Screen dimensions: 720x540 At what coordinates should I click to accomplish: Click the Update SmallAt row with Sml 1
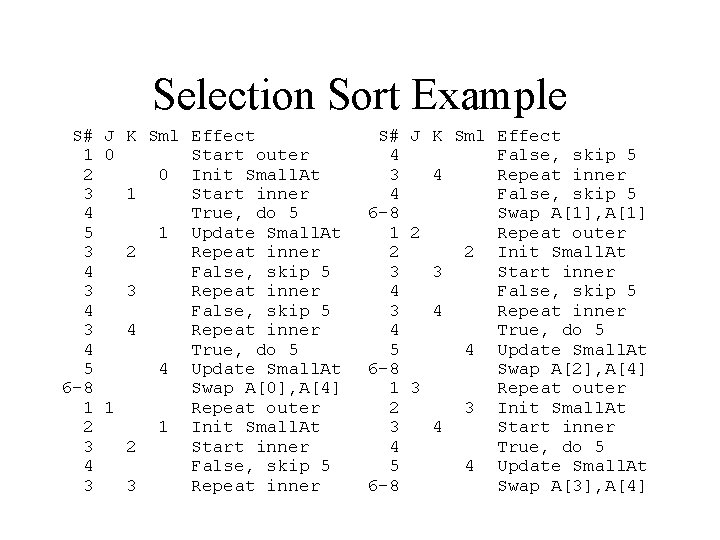212,233
